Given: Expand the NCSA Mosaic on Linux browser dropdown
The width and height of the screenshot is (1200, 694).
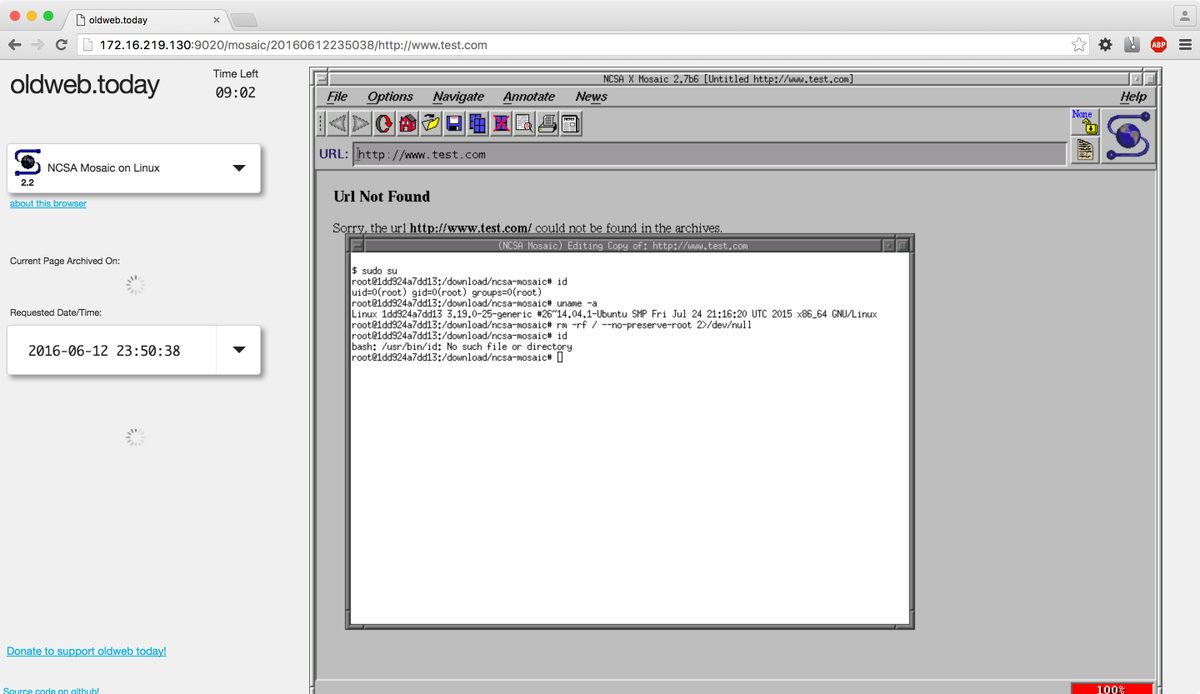Looking at the screenshot, I should 238,168.
